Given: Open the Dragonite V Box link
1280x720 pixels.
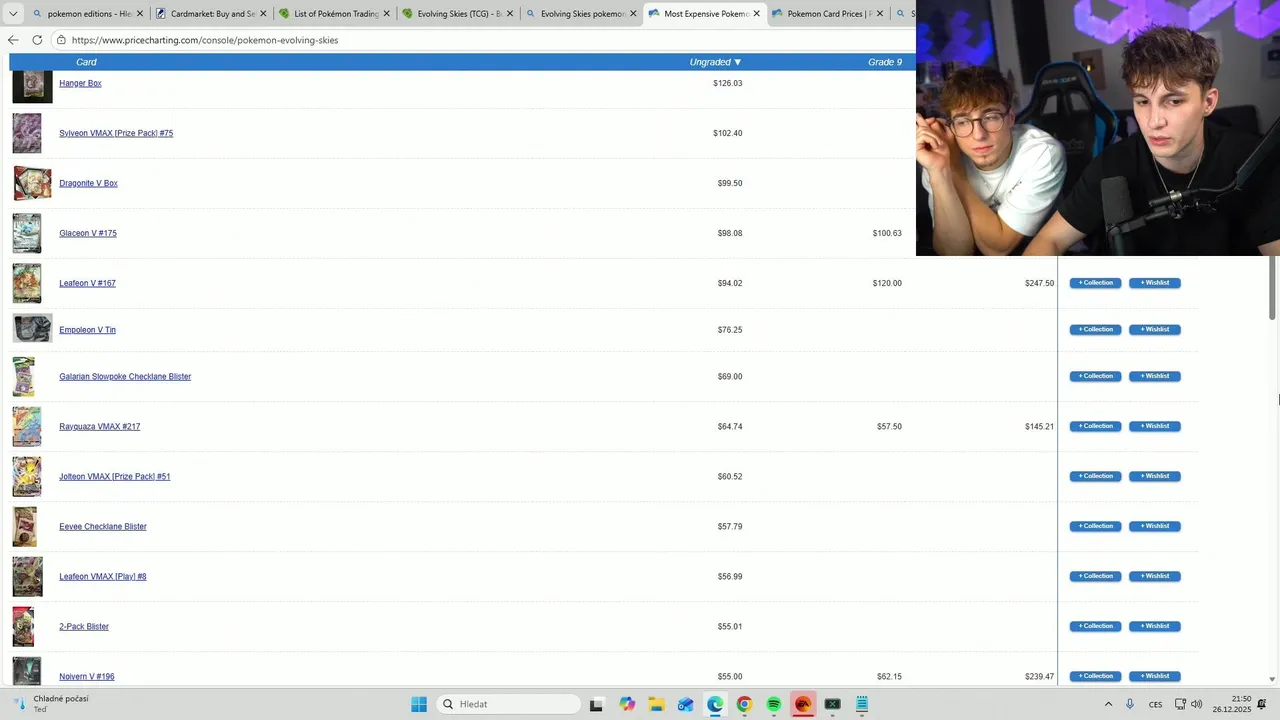Looking at the screenshot, I should pyautogui.click(x=88, y=183).
